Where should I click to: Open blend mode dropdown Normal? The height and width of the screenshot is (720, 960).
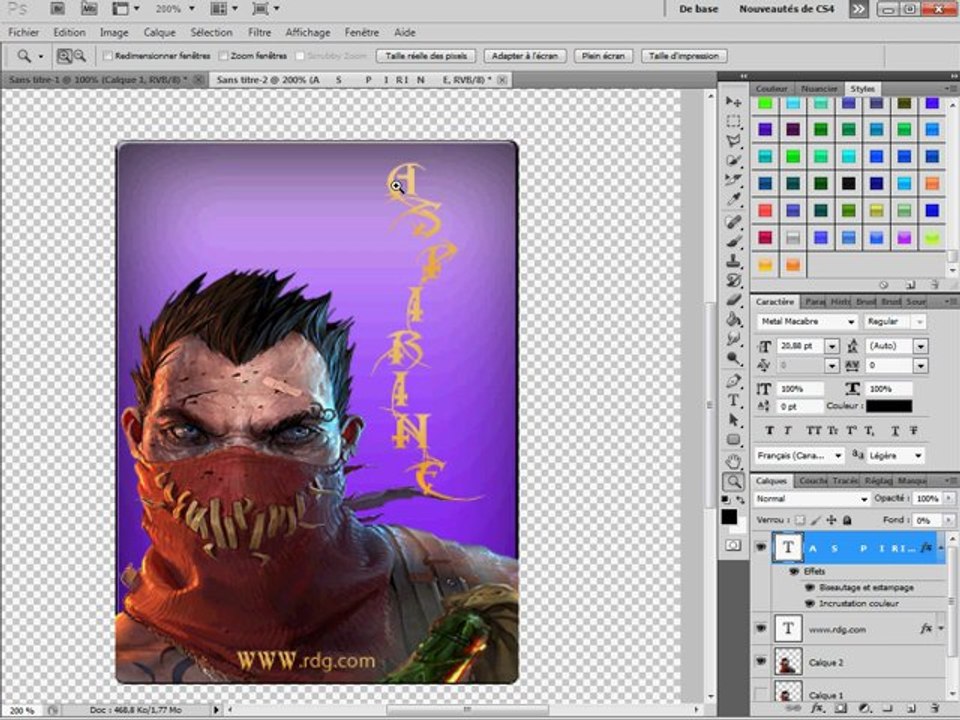click(811, 499)
